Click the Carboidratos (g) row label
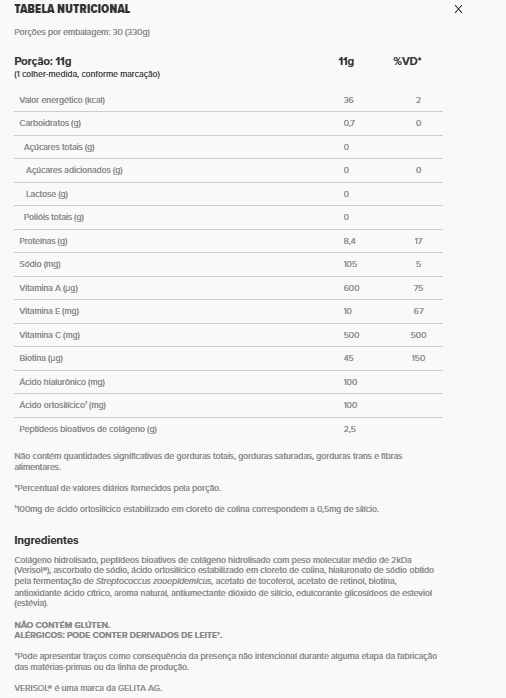 click(50, 123)
